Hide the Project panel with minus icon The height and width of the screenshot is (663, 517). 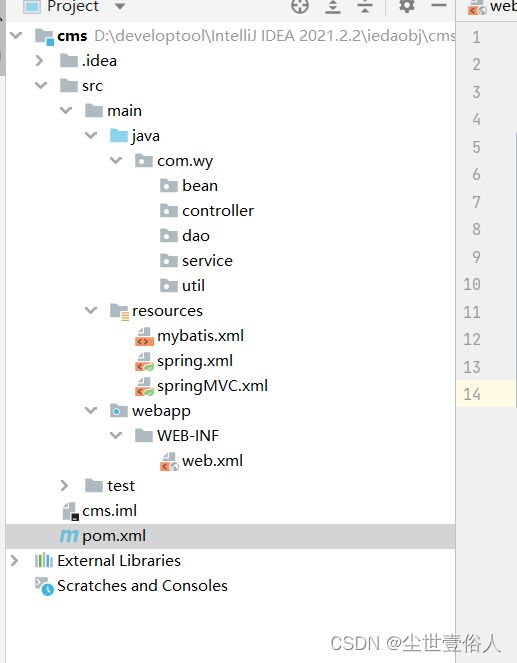pyautogui.click(x=439, y=5)
